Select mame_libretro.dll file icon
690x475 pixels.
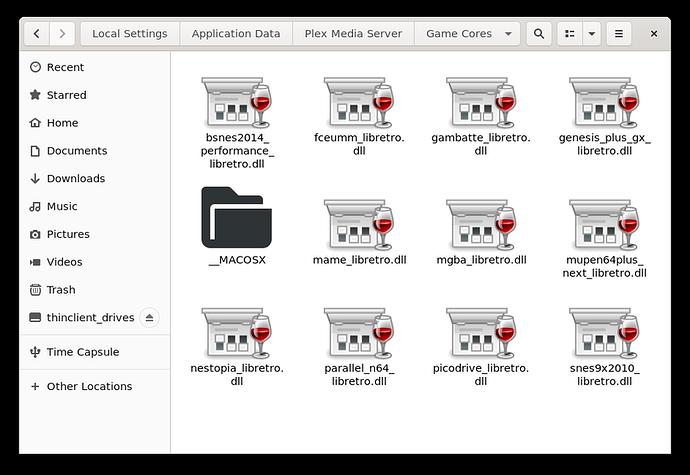(359, 225)
